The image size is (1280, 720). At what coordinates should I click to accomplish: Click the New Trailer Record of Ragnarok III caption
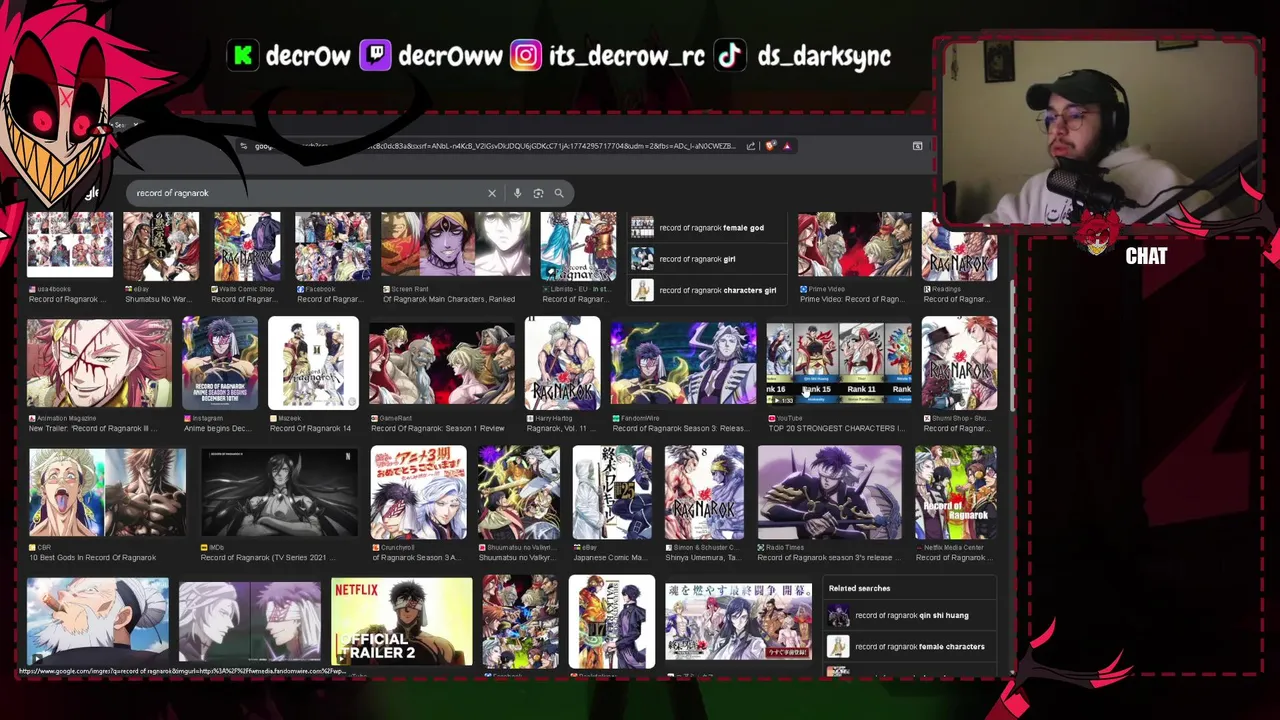[x=93, y=428]
